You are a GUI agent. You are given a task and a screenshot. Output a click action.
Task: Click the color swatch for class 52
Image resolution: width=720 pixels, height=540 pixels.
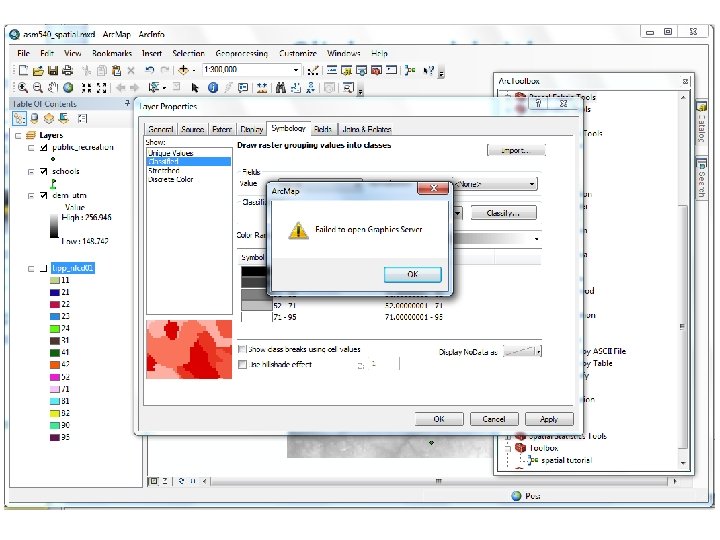(55, 377)
